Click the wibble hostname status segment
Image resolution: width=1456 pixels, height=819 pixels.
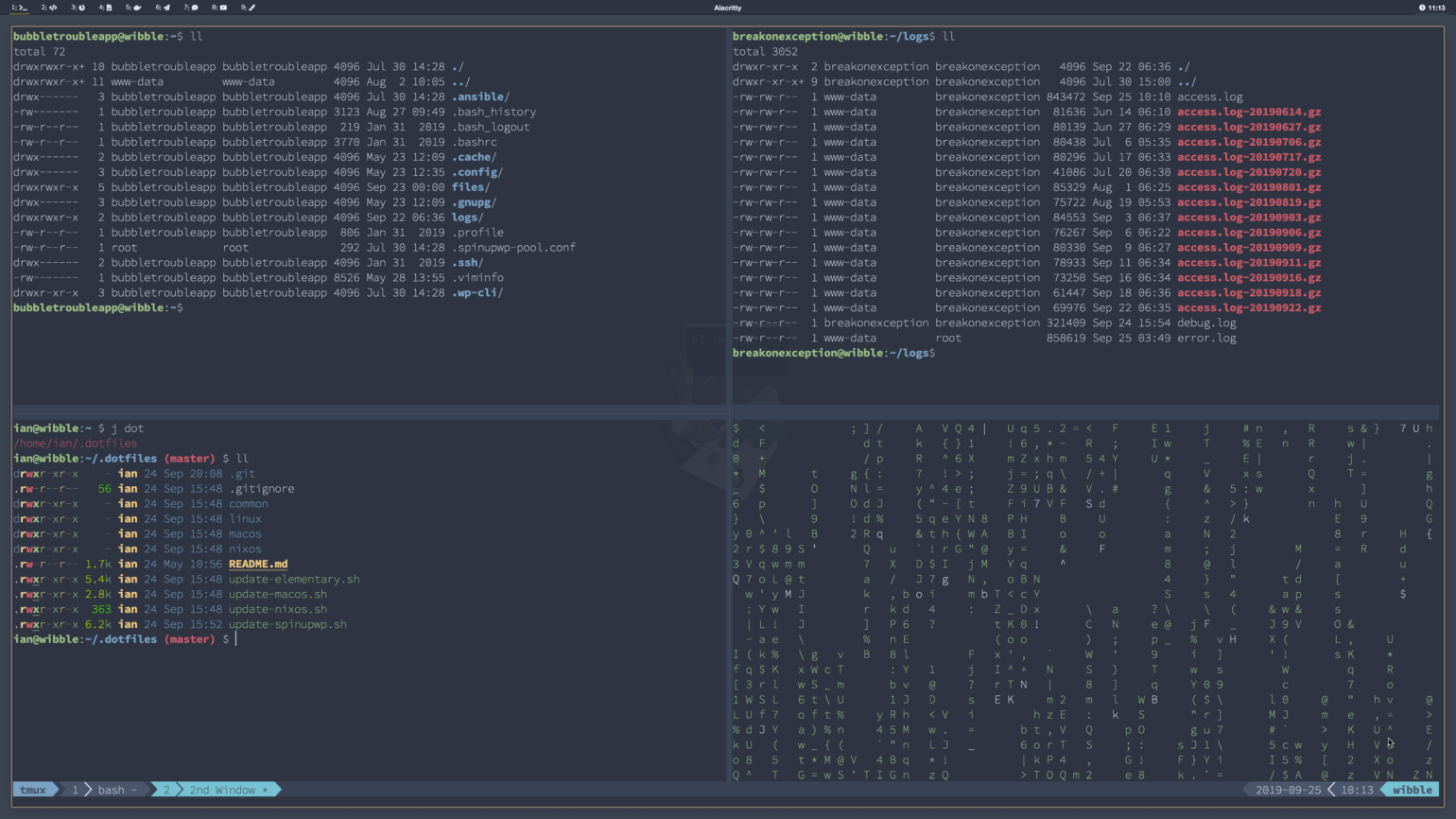pyautogui.click(x=1412, y=790)
